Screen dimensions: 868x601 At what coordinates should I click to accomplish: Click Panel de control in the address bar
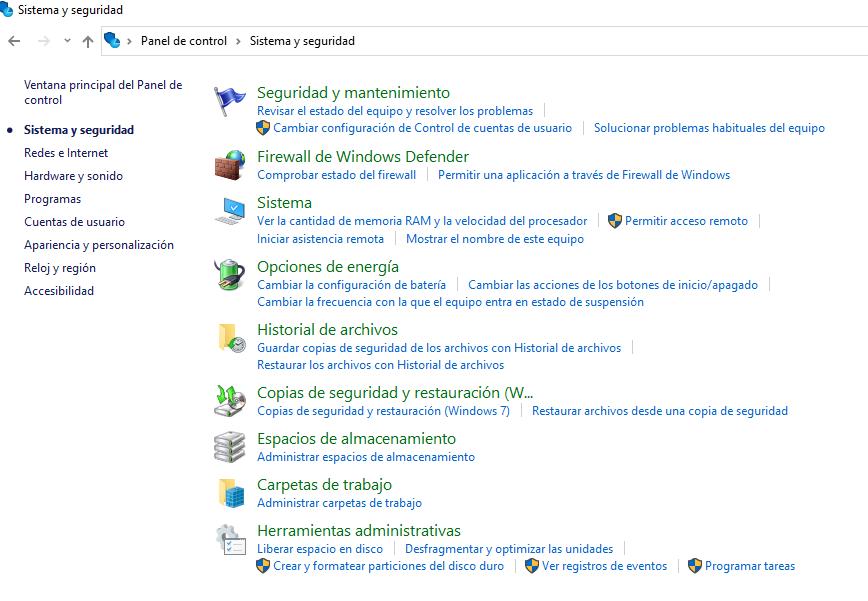(x=184, y=41)
